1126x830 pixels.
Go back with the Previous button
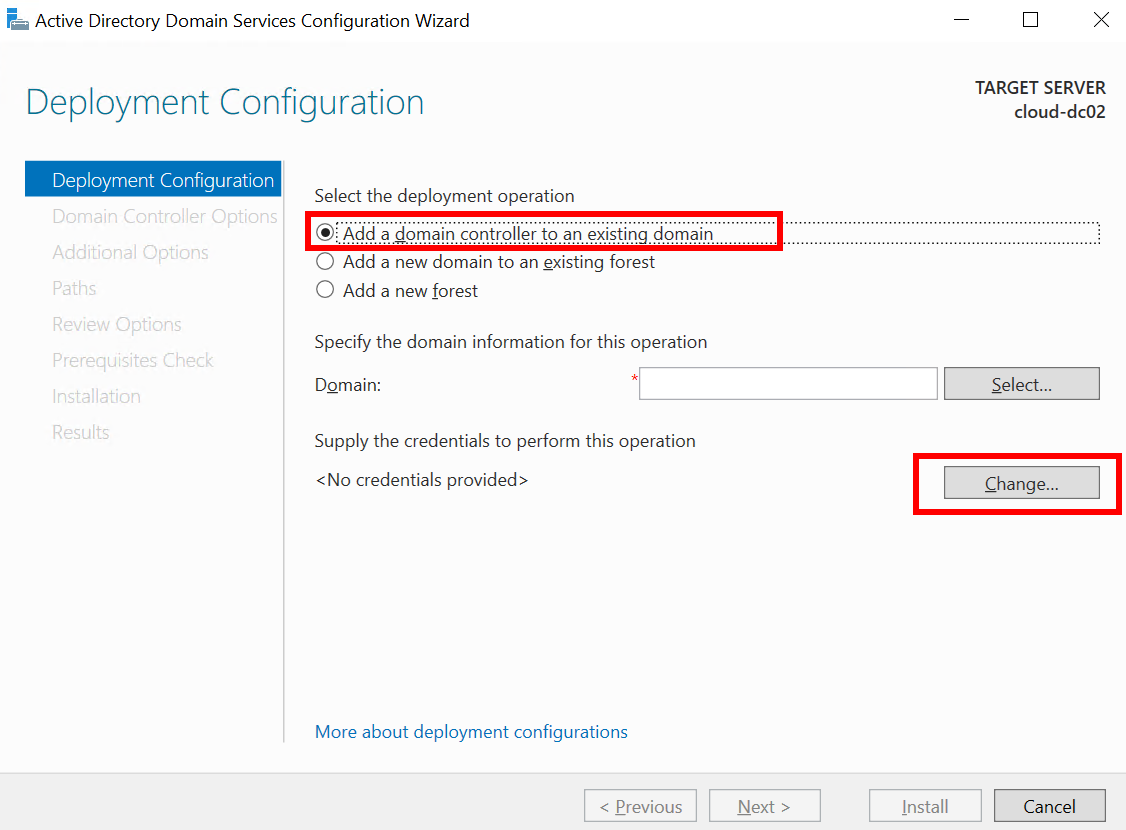640,806
